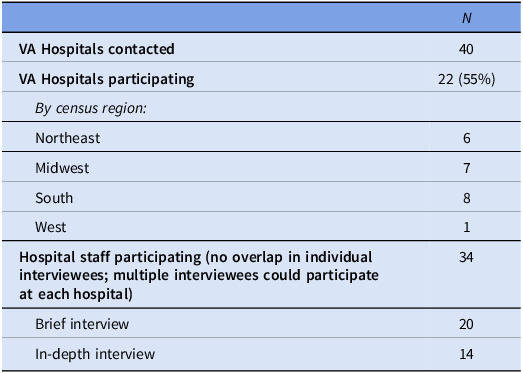Select the Midwest row label
Viewport: 523px width, 373px height.
click(x=62, y=168)
